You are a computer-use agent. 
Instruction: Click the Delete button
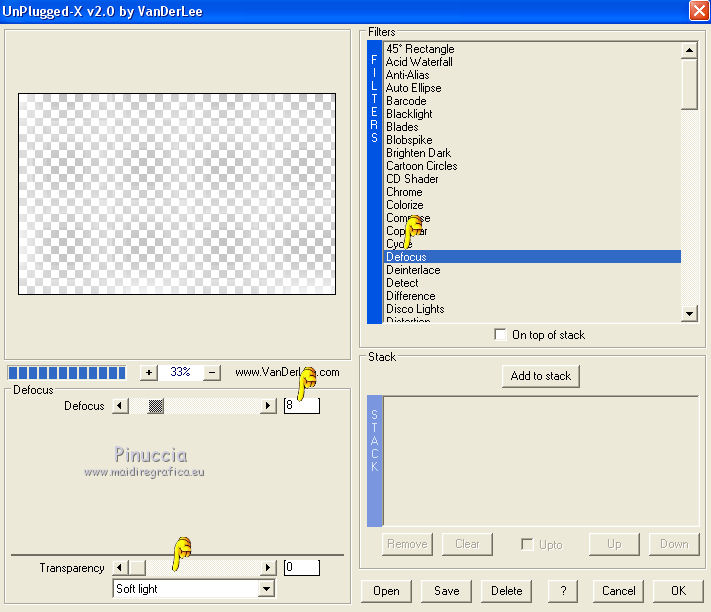point(506,591)
